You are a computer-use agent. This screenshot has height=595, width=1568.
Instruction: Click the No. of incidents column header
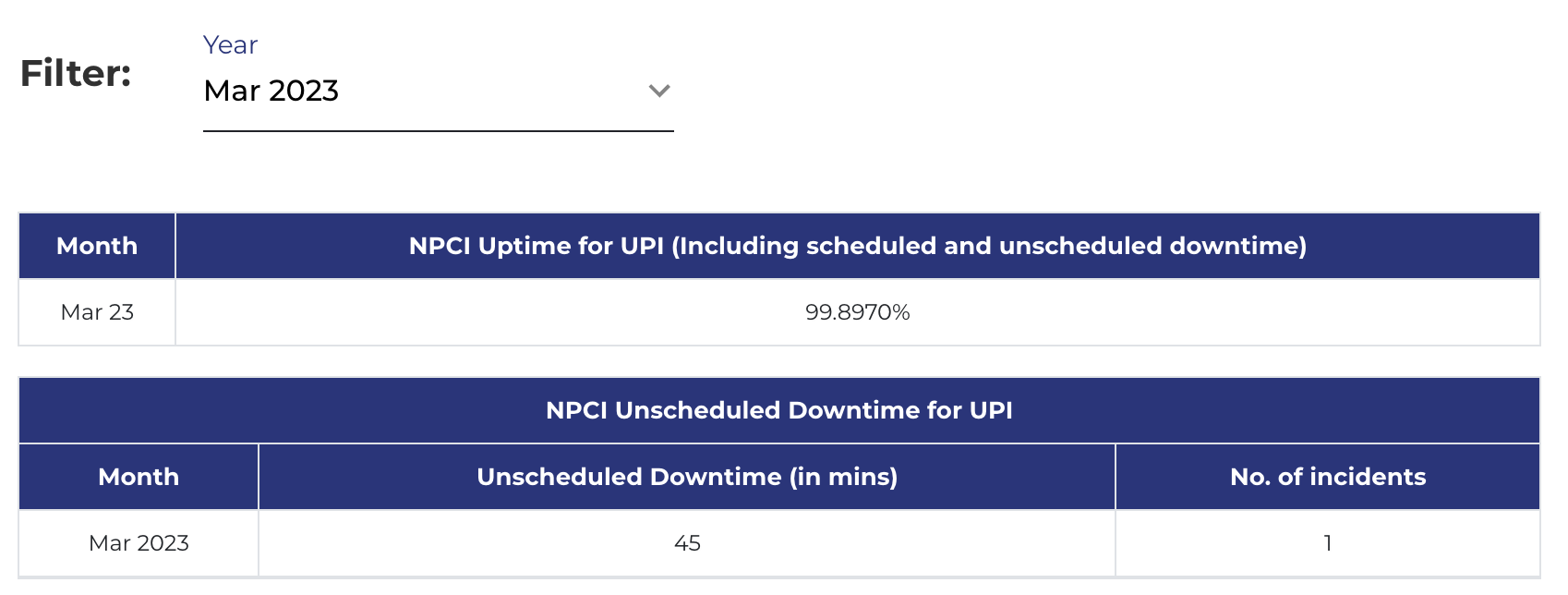(1327, 477)
